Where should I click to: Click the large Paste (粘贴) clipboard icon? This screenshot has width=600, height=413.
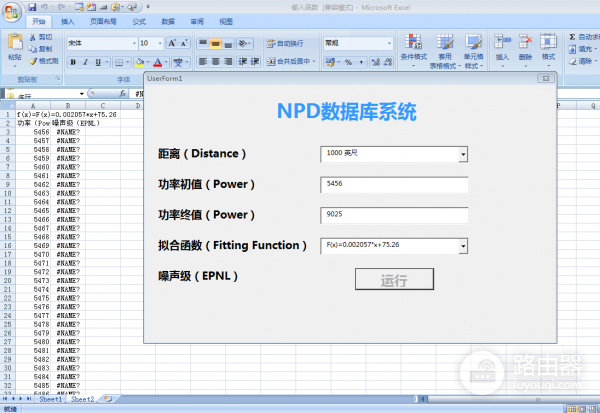tap(15, 41)
